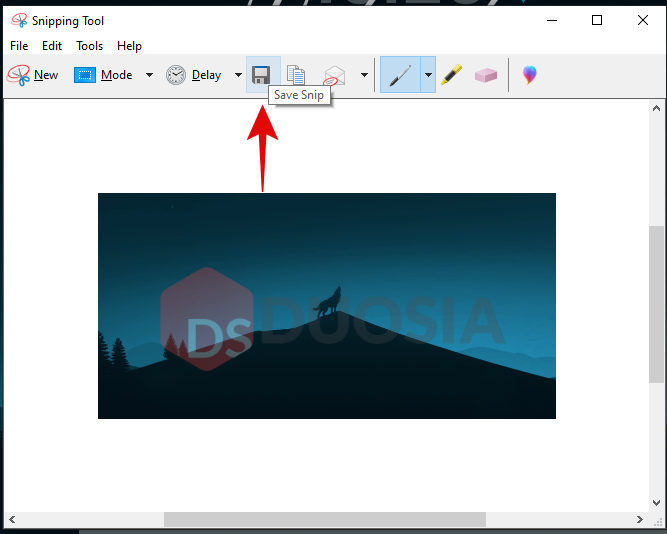Close the Snipping Tool window
The height and width of the screenshot is (534, 667).
click(643, 20)
